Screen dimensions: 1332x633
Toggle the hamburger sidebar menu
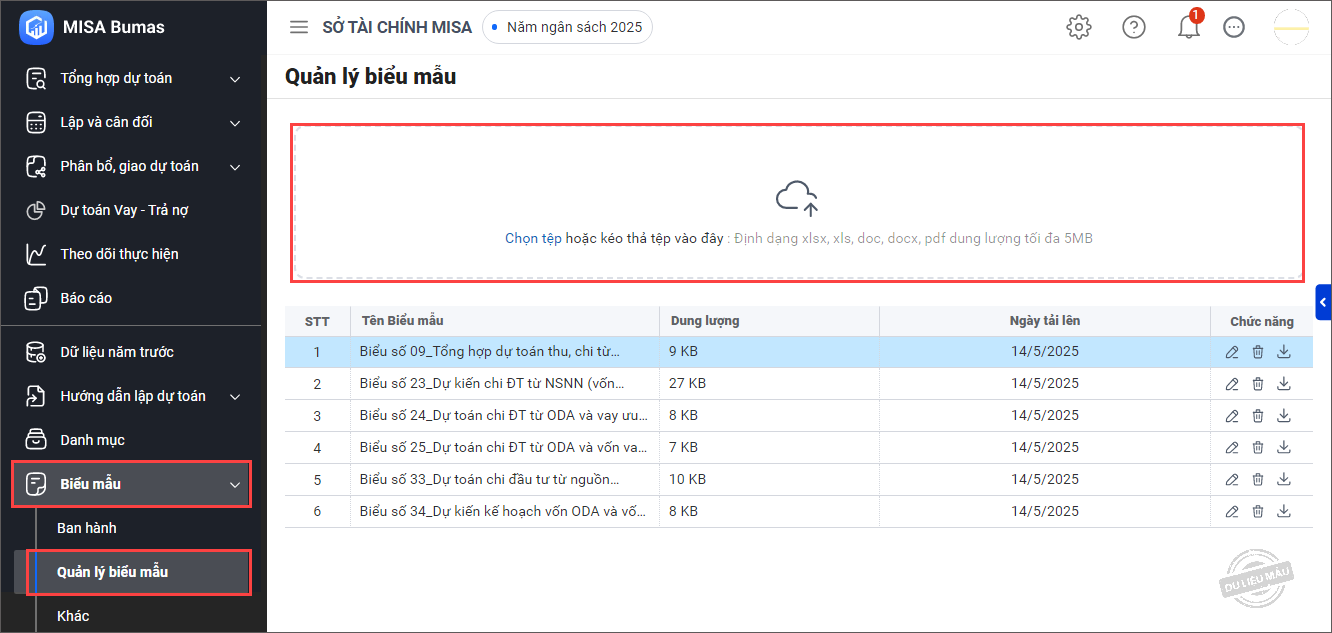pyautogui.click(x=299, y=27)
